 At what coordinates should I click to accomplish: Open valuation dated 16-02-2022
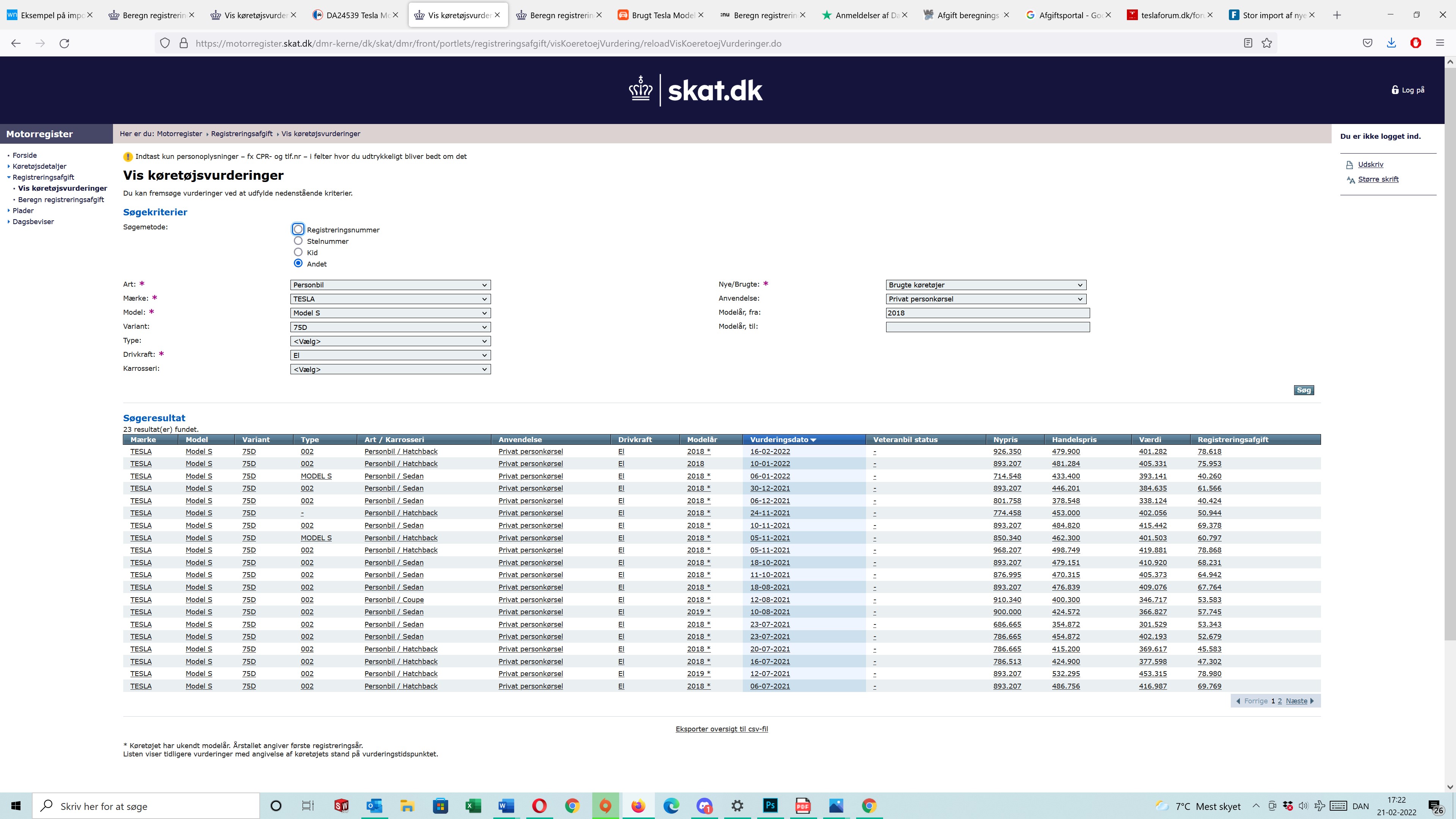coord(770,452)
